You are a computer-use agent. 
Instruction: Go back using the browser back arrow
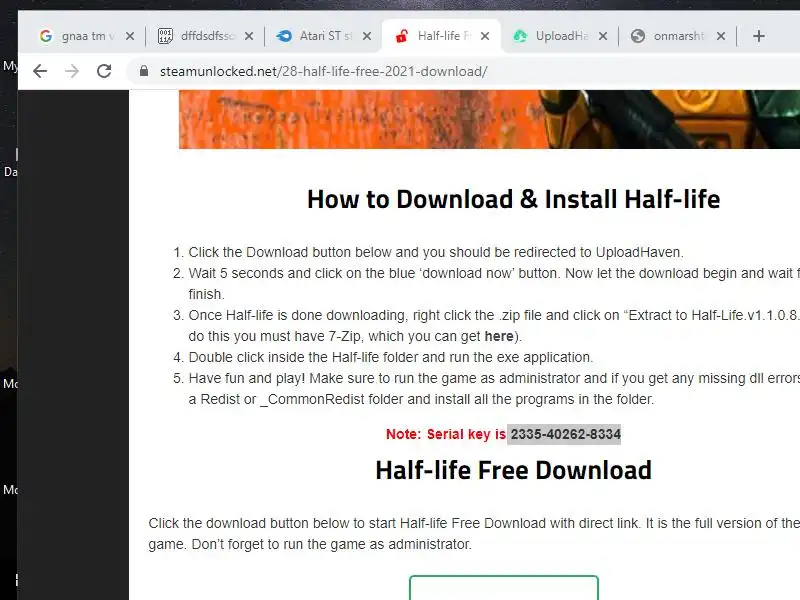[x=40, y=71]
